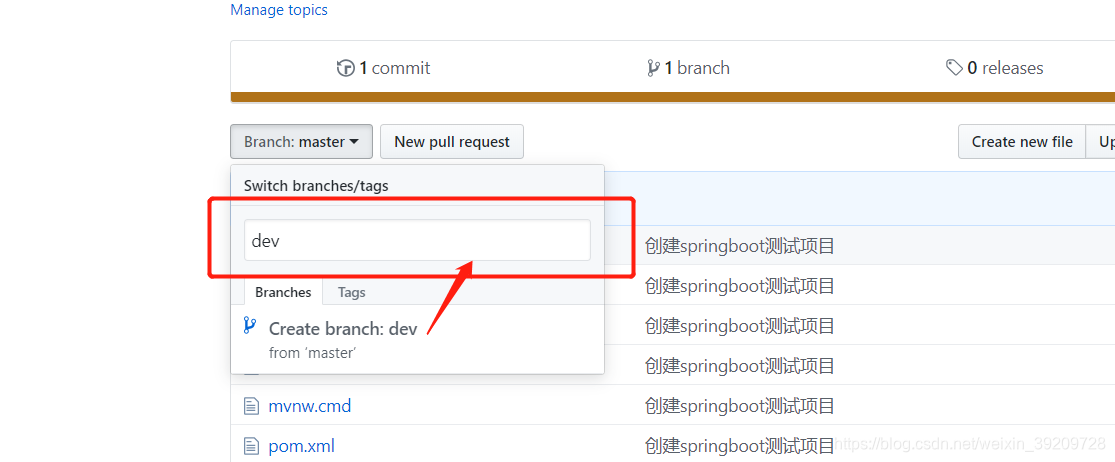Click the file icon next to mvnw.cmd
Viewport: 1115px width, 462px height.
[250, 407]
